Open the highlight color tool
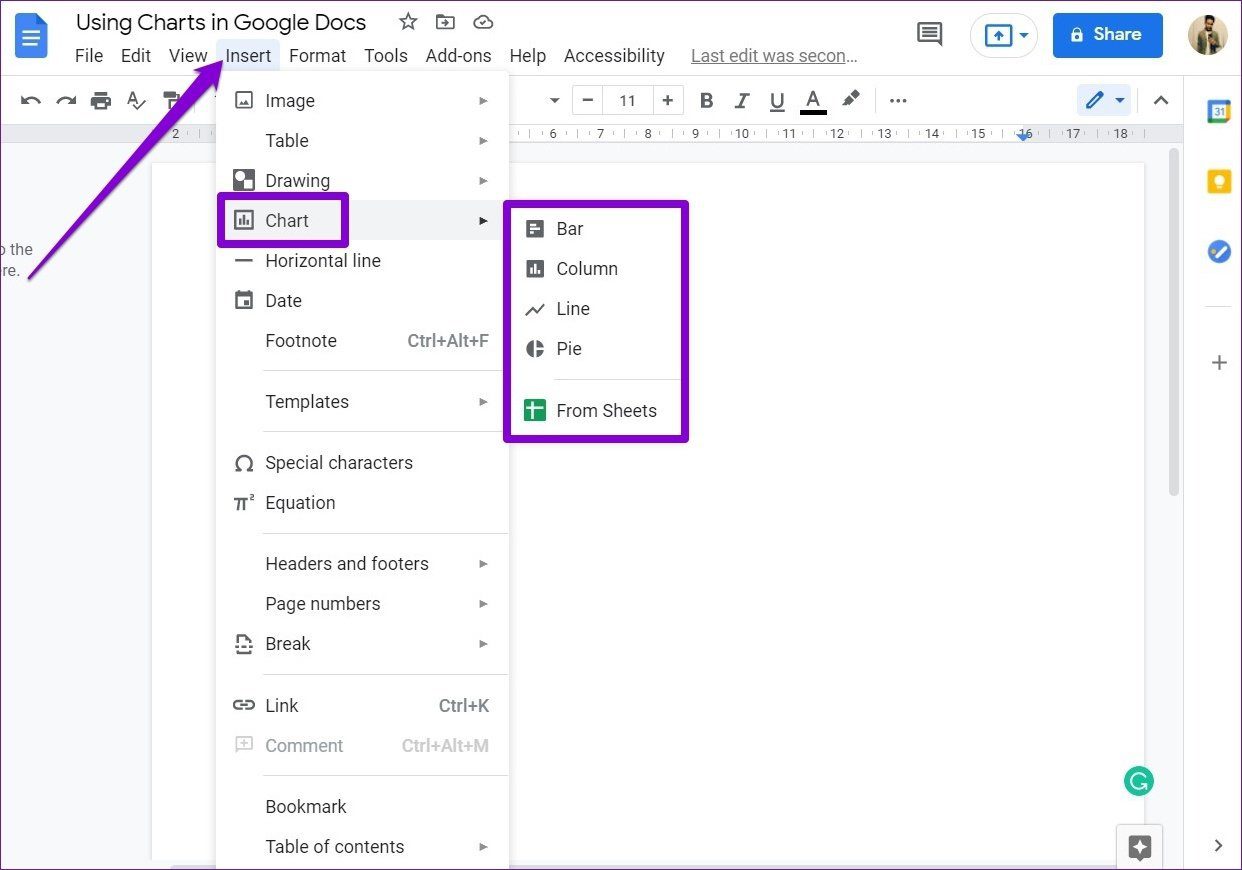 850,99
